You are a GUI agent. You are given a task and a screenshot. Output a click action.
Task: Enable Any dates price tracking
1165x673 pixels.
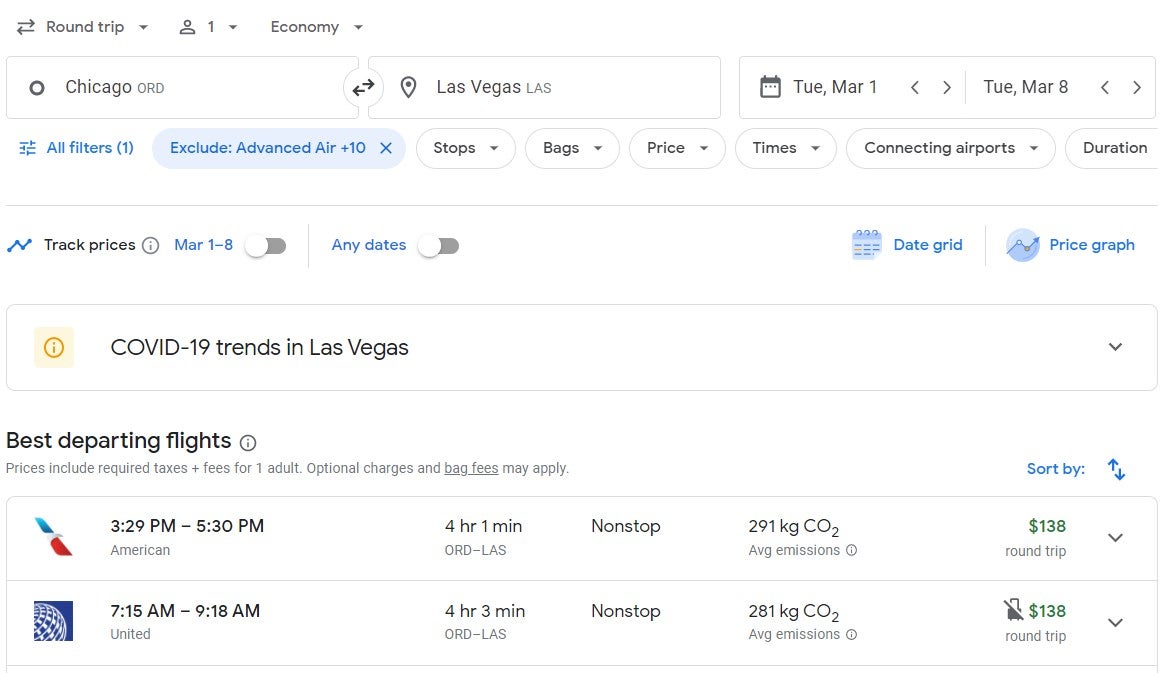[438, 246]
